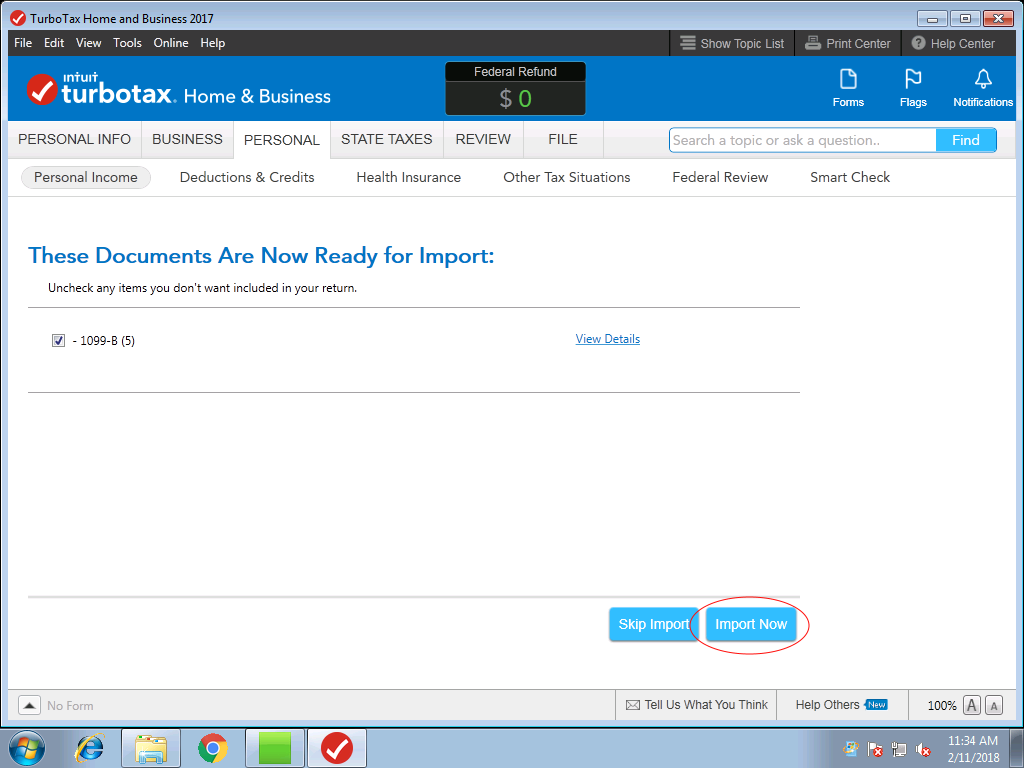Click the Skip Import button
The width and height of the screenshot is (1024, 768).
[654, 624]
